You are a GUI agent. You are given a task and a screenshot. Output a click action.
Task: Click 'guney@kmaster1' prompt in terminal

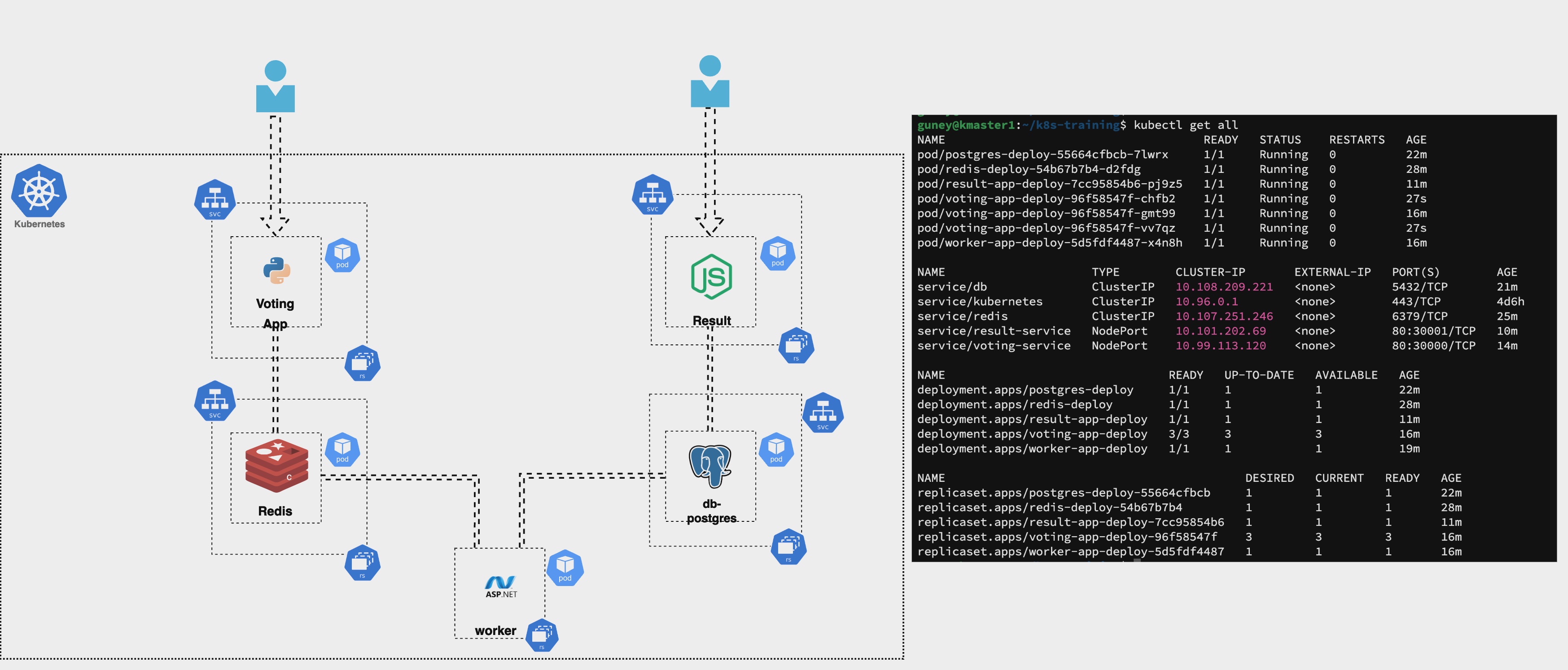pyautogui.click(x=967, y=125)
